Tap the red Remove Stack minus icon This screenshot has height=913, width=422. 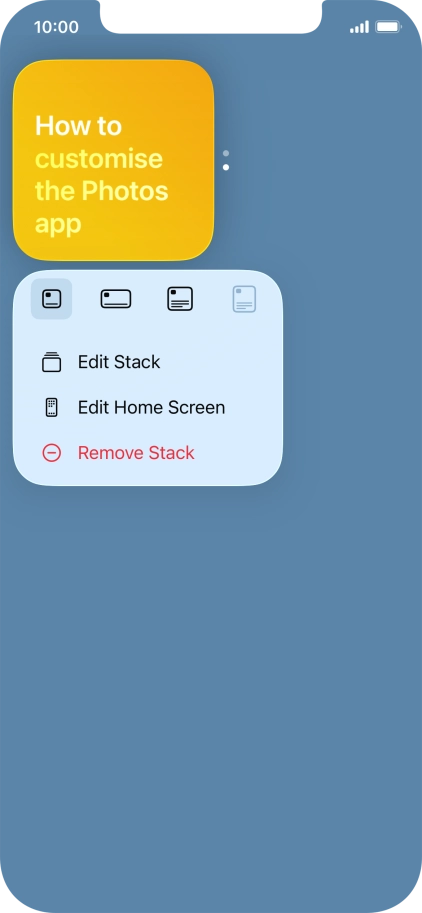(x=51, y=452)
